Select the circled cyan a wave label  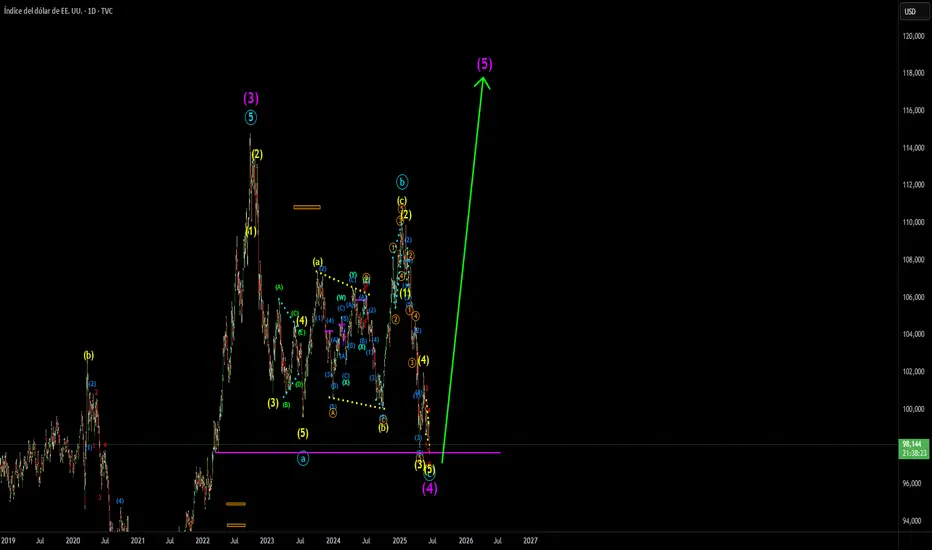tap(303, 458)
